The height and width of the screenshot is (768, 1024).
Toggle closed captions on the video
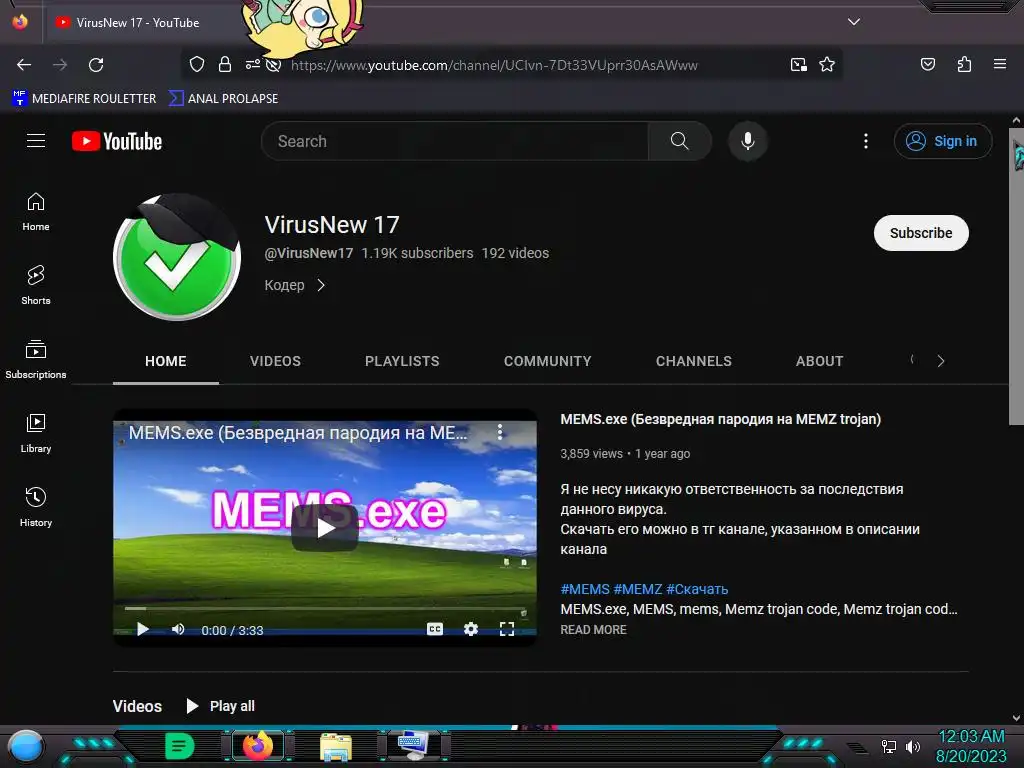tap(435, 629)
